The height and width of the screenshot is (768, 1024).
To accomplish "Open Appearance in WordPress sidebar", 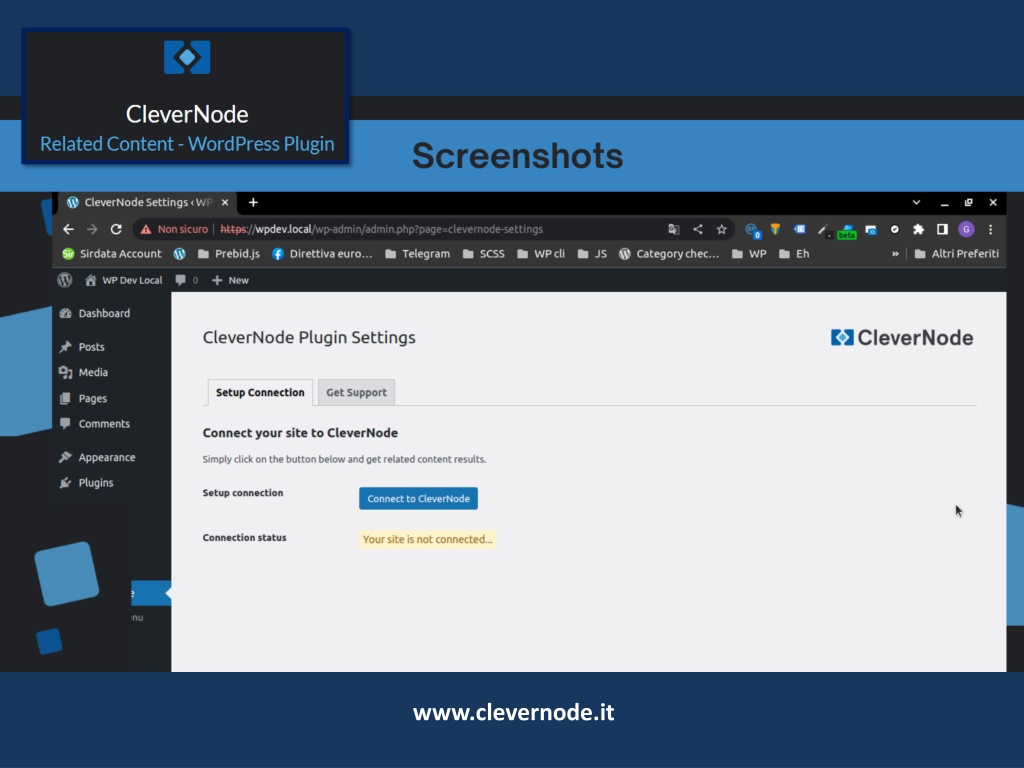I will pyautogui.click(x=97, y=457).
